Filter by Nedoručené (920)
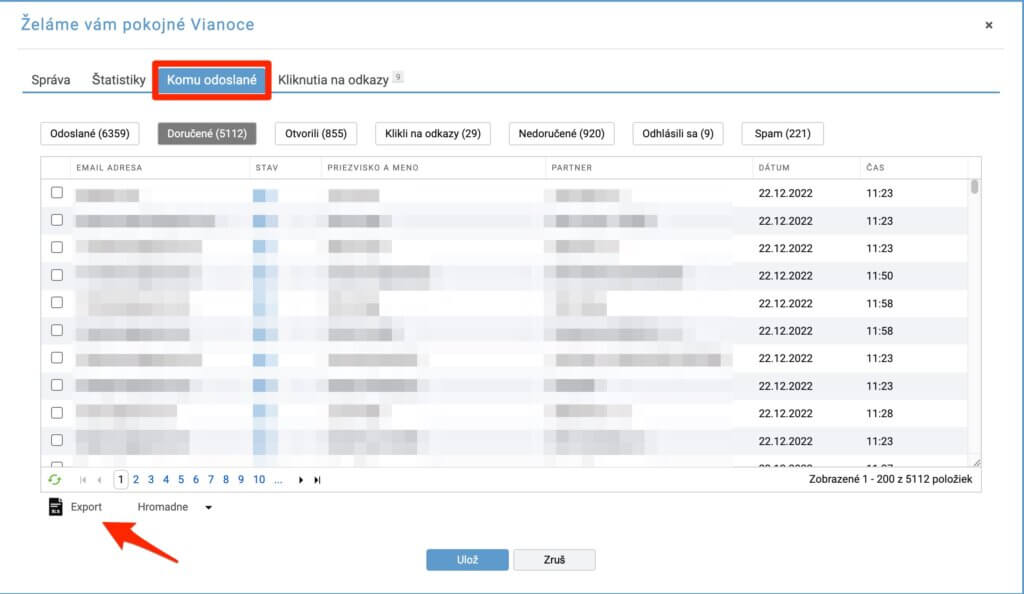This screenshot has width=1024, height=594. (562, 133)
